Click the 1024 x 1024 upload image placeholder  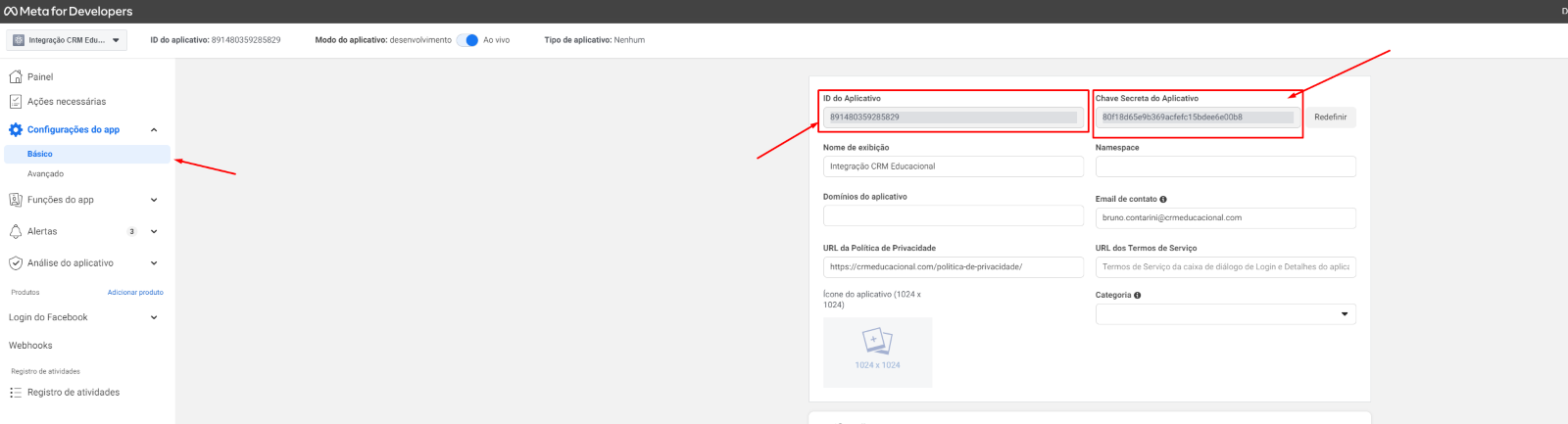coord(877,352)
